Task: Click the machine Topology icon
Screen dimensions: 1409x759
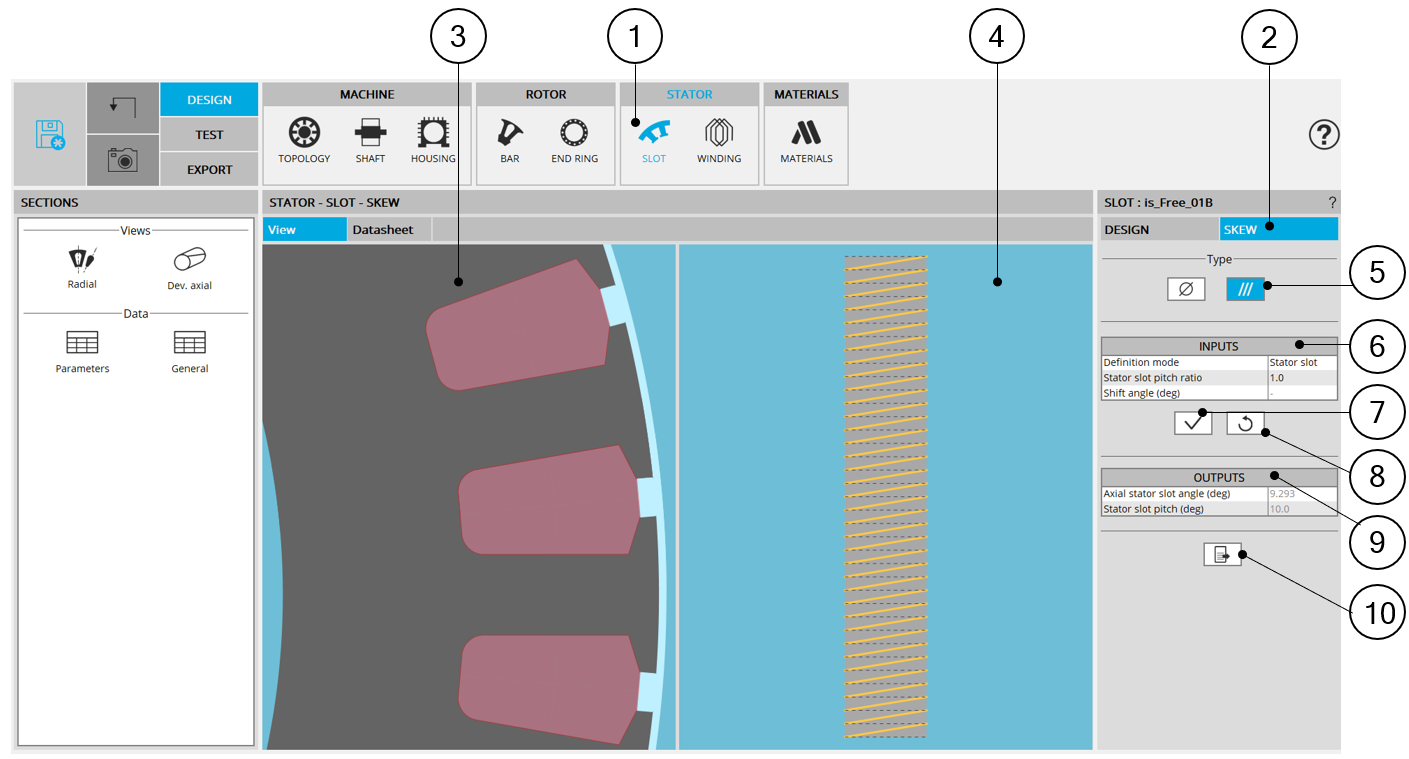Action: [x=304, y=139]
